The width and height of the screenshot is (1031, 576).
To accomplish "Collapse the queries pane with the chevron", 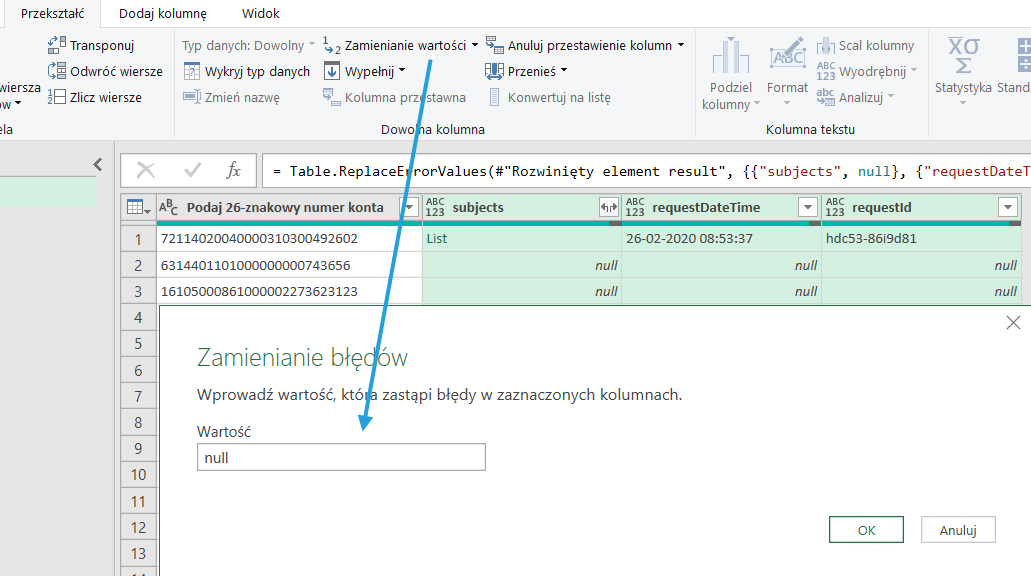I will click(x=98, y=165).
